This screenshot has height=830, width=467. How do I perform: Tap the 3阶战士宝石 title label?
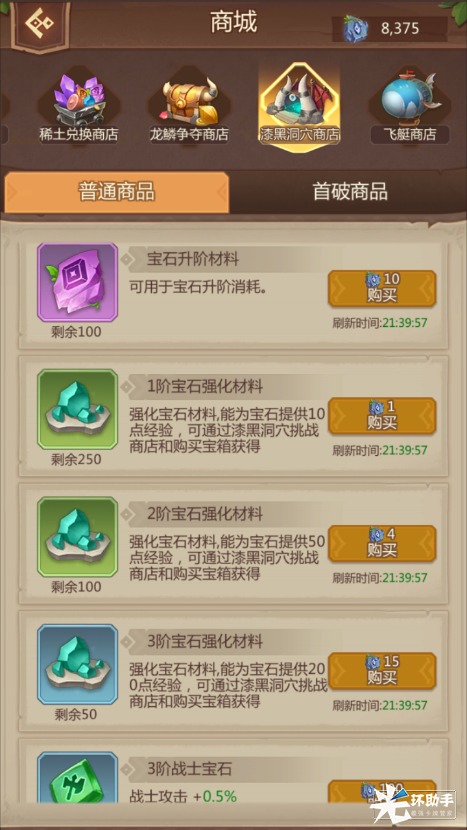(189, 769)
